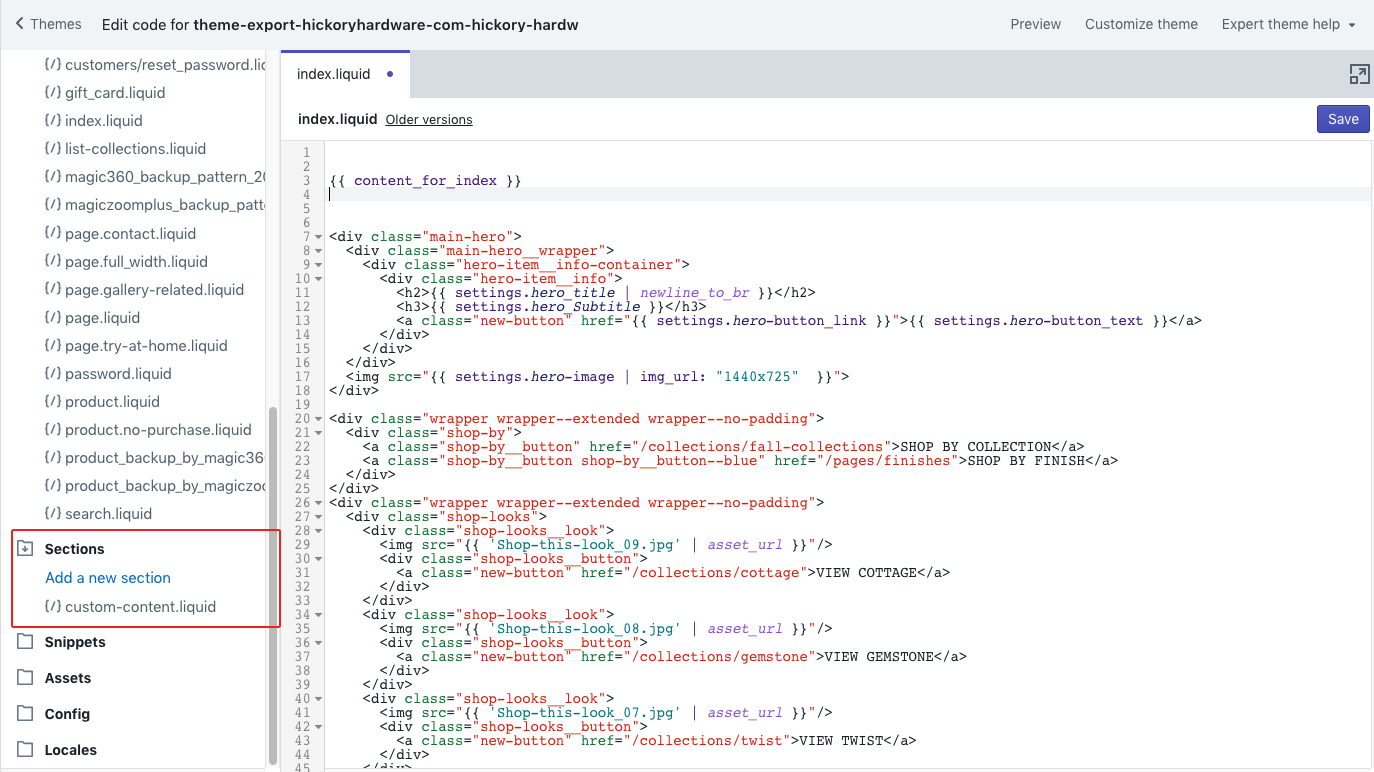
Task: Open custom-content.liquid section file
Action: 130,606
